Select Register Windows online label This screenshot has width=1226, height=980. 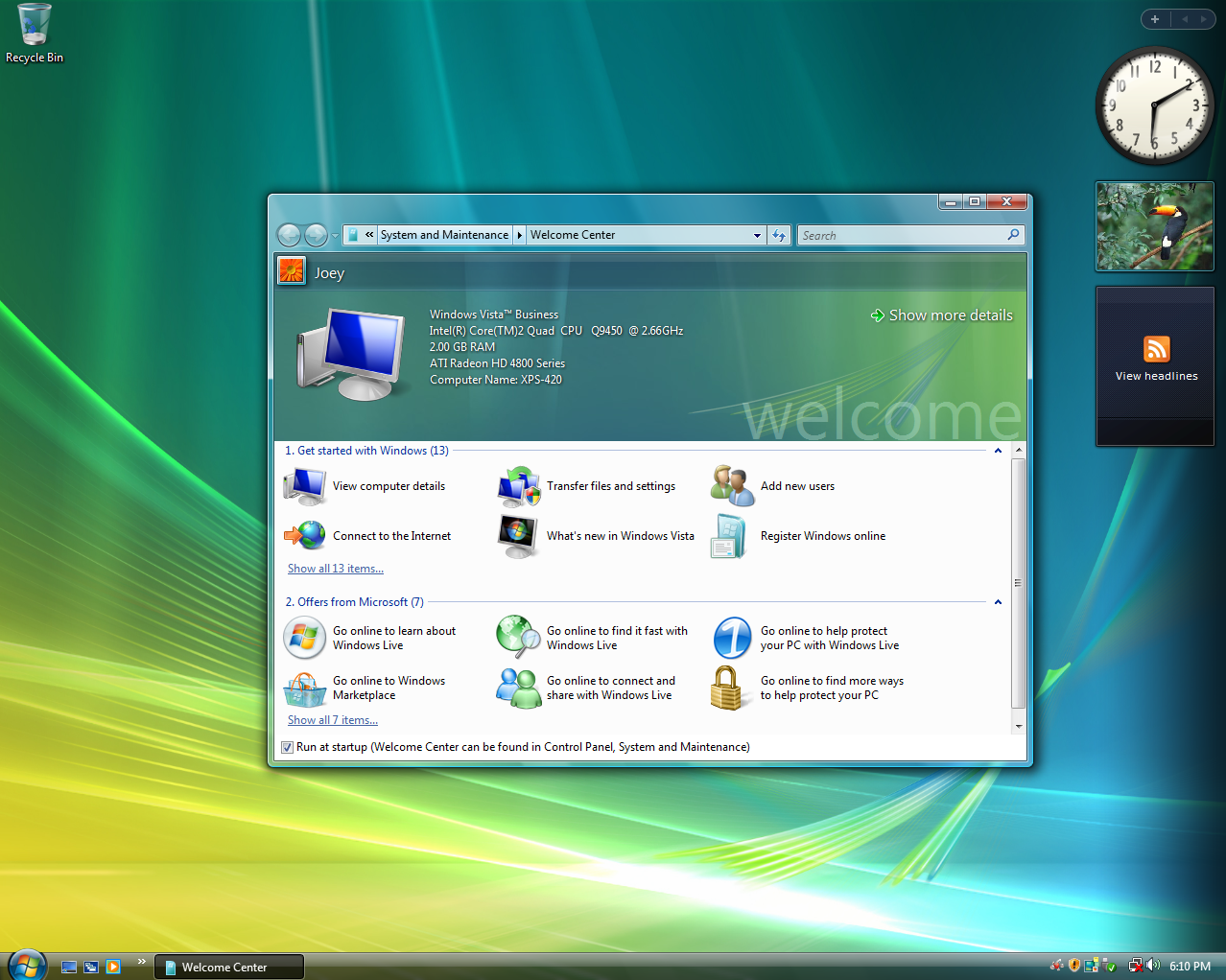[x=823, y=536]
